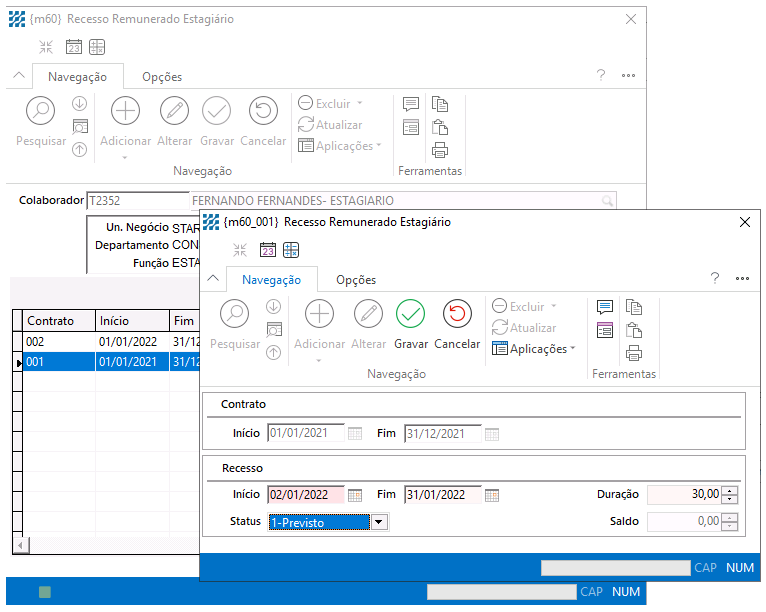
Task: Decrease Duração value with down arrow
Action: point(730,499)
